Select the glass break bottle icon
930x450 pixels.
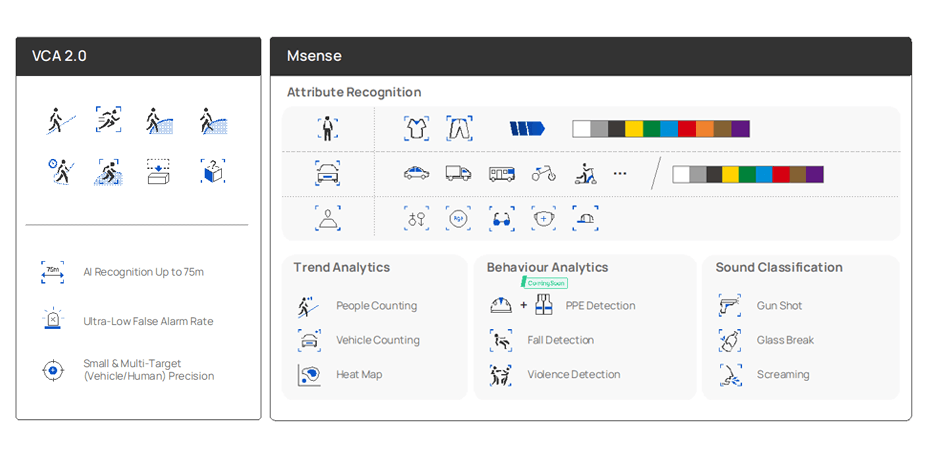pyautogui.click(x=730, y=340)
